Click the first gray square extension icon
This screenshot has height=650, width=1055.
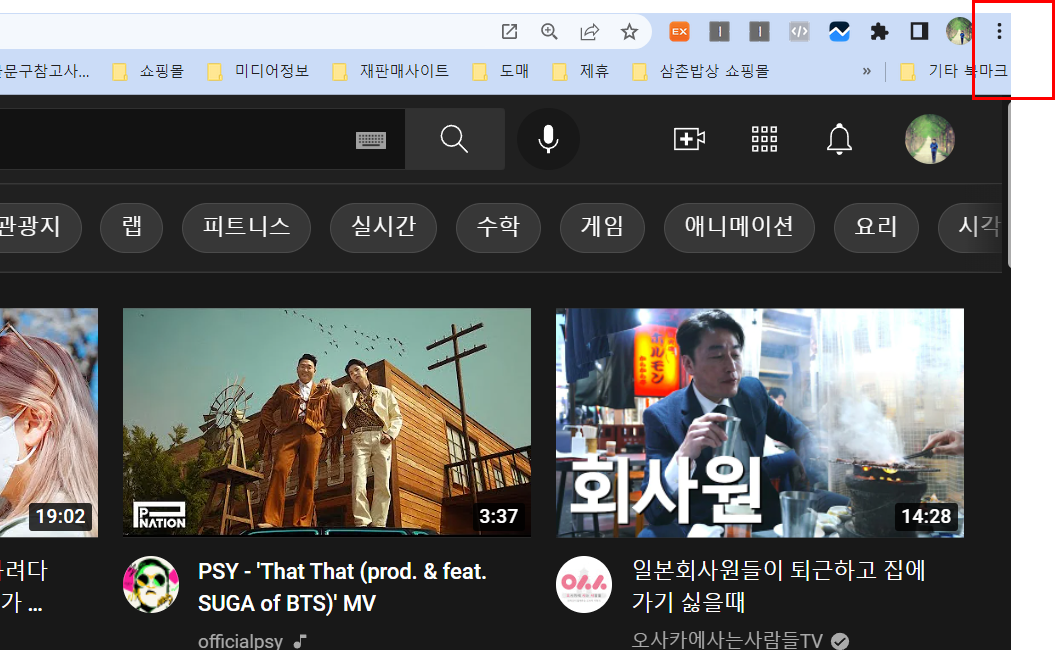pyautogui.click(x=719, y=32)
